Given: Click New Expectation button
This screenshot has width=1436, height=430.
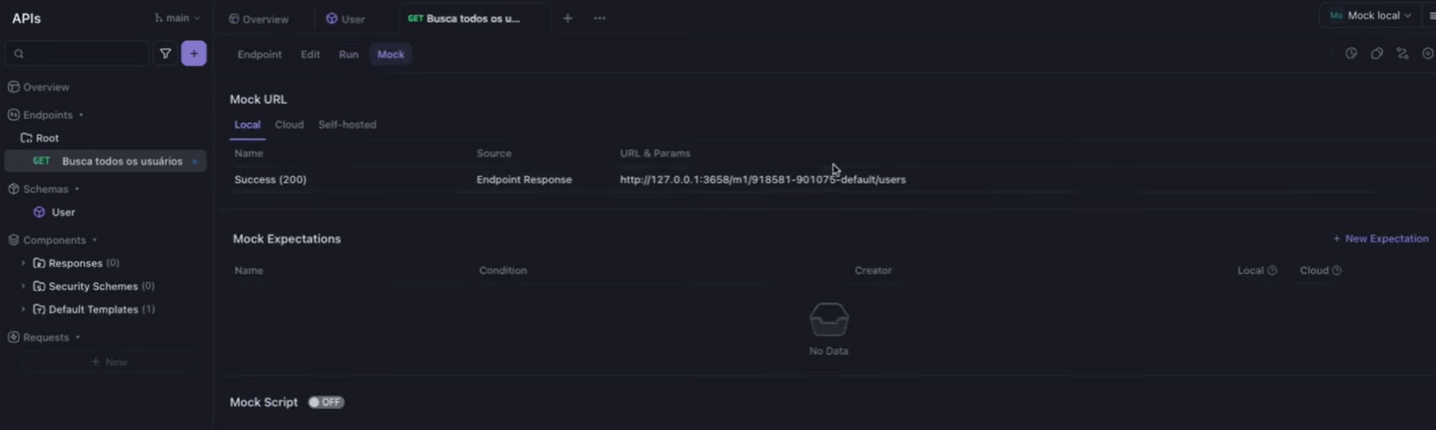Looking at the screenshot, I should tap(1380, 239).
